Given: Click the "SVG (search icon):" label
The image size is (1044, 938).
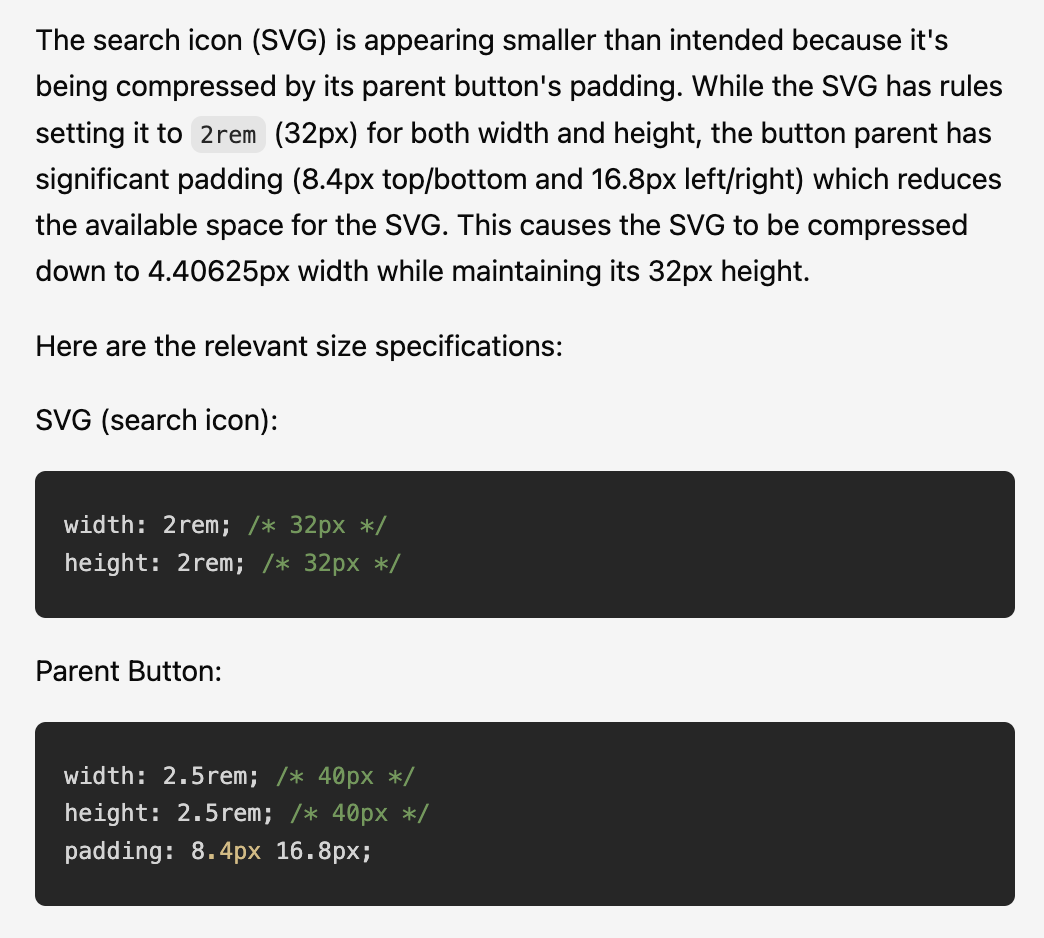Looking at the screenshot, I should [156, 420].
